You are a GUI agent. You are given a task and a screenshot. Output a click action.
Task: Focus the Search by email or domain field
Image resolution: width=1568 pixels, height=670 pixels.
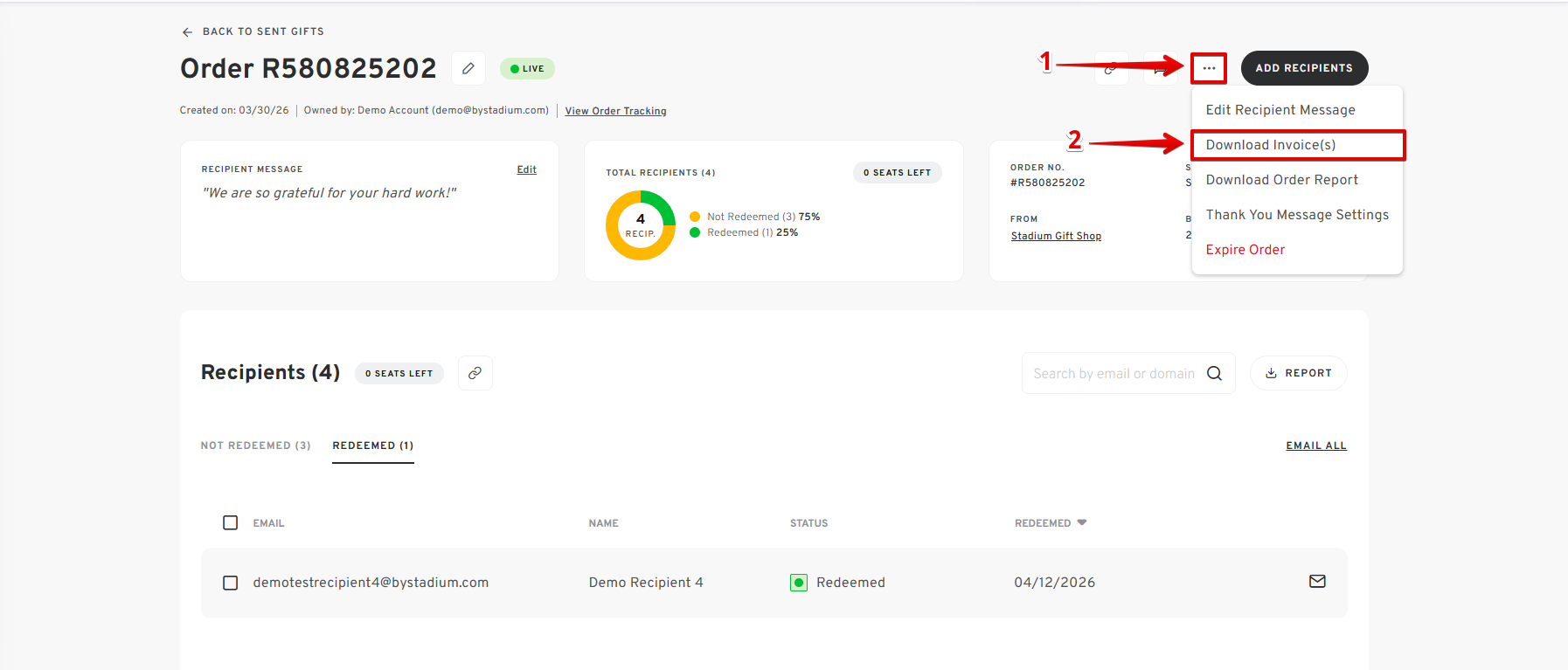(x=1114, y=373)
